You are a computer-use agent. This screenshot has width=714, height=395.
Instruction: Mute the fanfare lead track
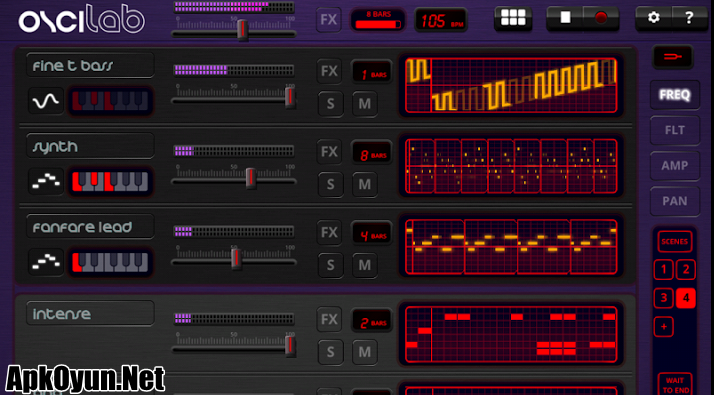pyautogui.click(x=365, y=265)
